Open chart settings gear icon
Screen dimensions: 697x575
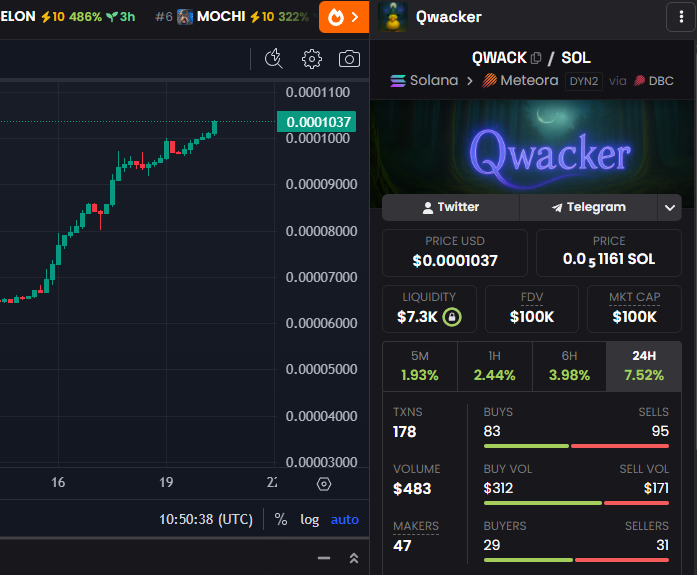pyautogui.click(x=312, y=59)
